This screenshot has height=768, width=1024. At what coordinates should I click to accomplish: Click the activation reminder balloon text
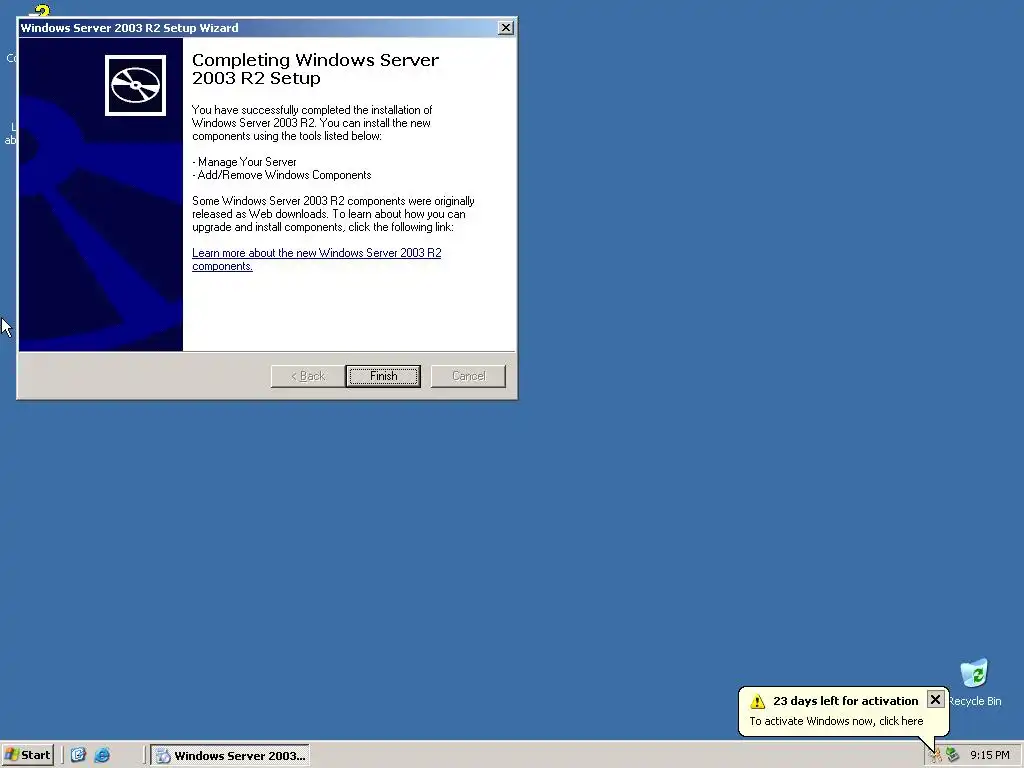[x=836, y=721]
